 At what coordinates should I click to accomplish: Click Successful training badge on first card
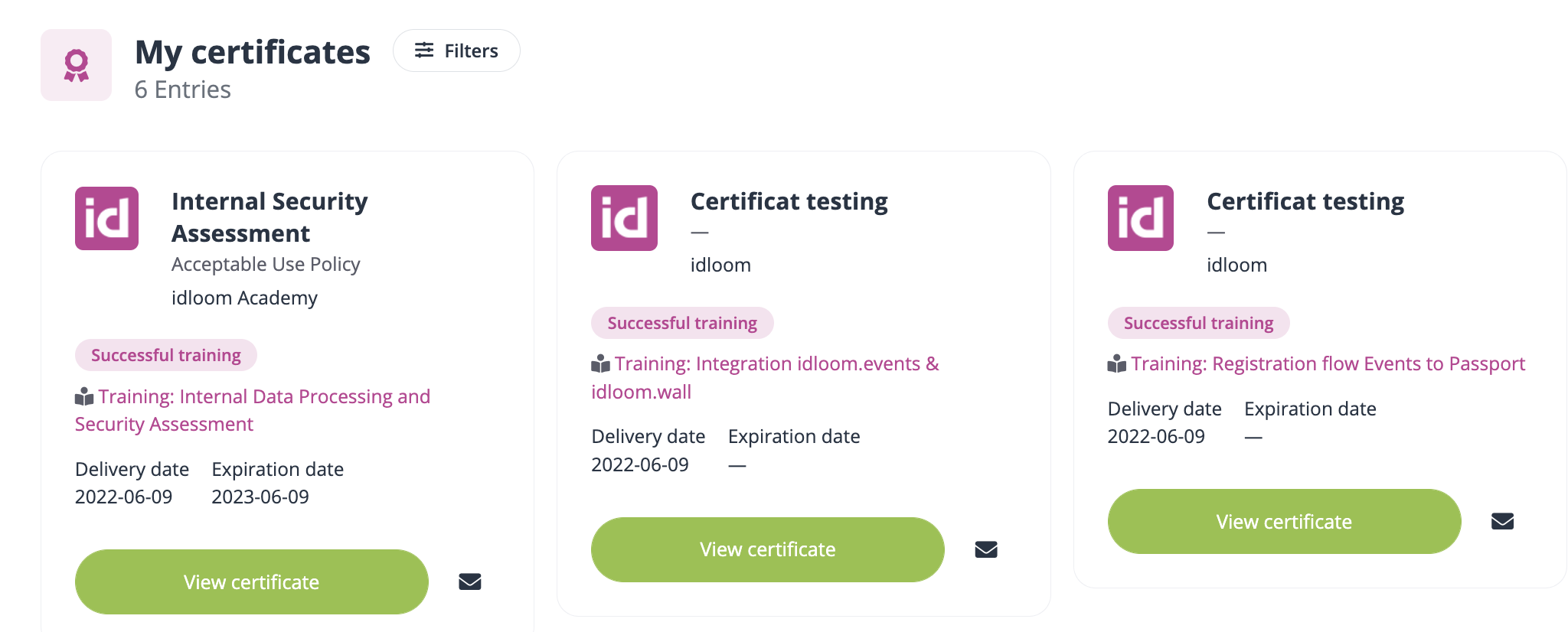[x=165, y=355]
